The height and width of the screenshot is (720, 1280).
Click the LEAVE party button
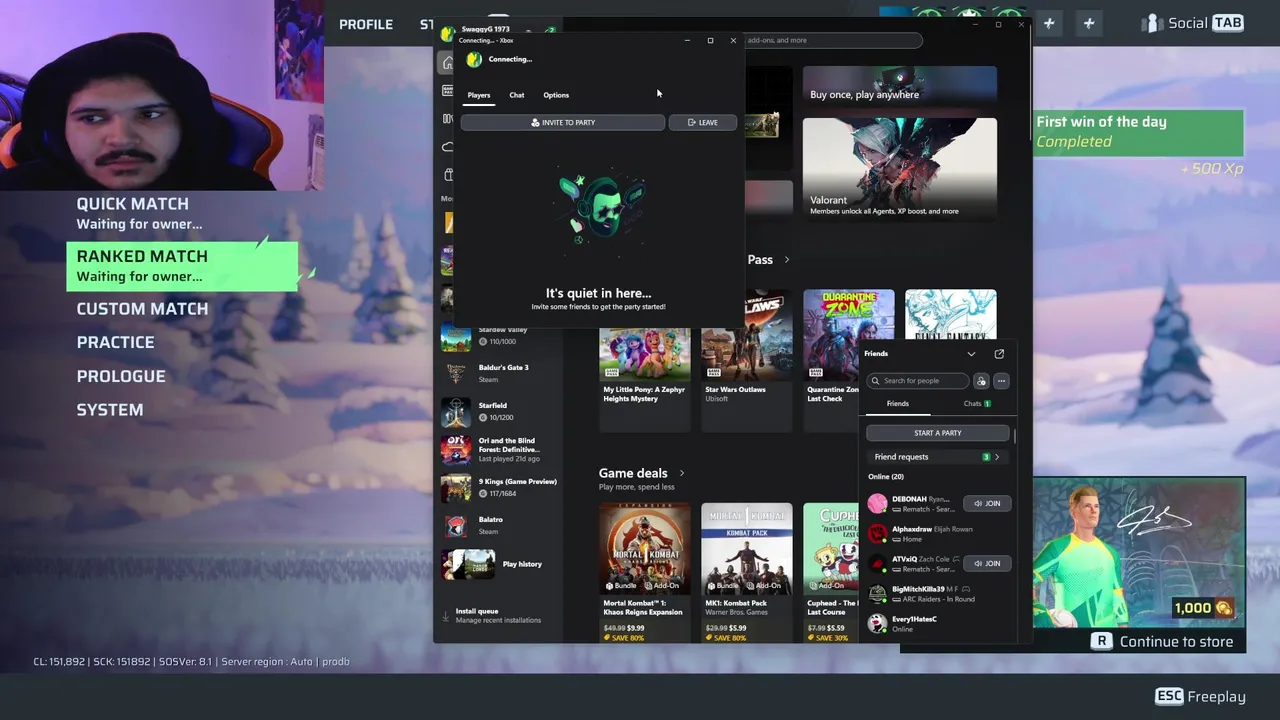(x=703, y=122)
